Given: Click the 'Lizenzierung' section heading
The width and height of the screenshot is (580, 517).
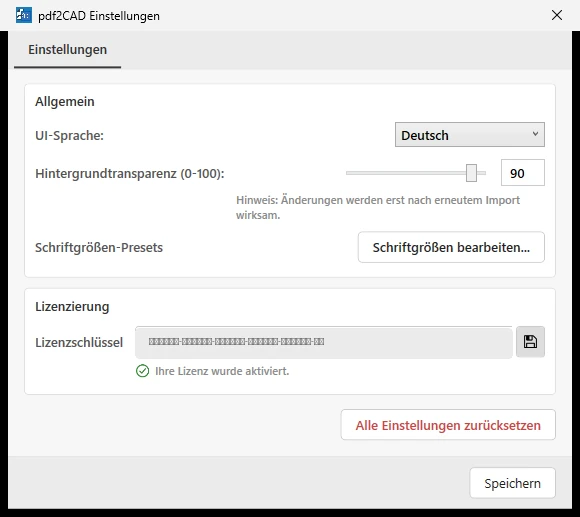Looking at the screenshot, I should point(72,307).
